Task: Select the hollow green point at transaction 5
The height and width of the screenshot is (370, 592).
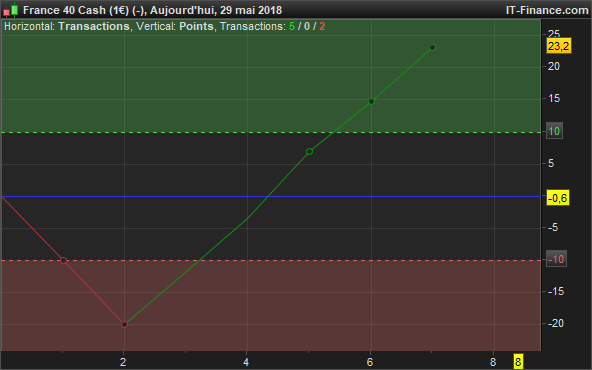Action: tap(309, 151)
